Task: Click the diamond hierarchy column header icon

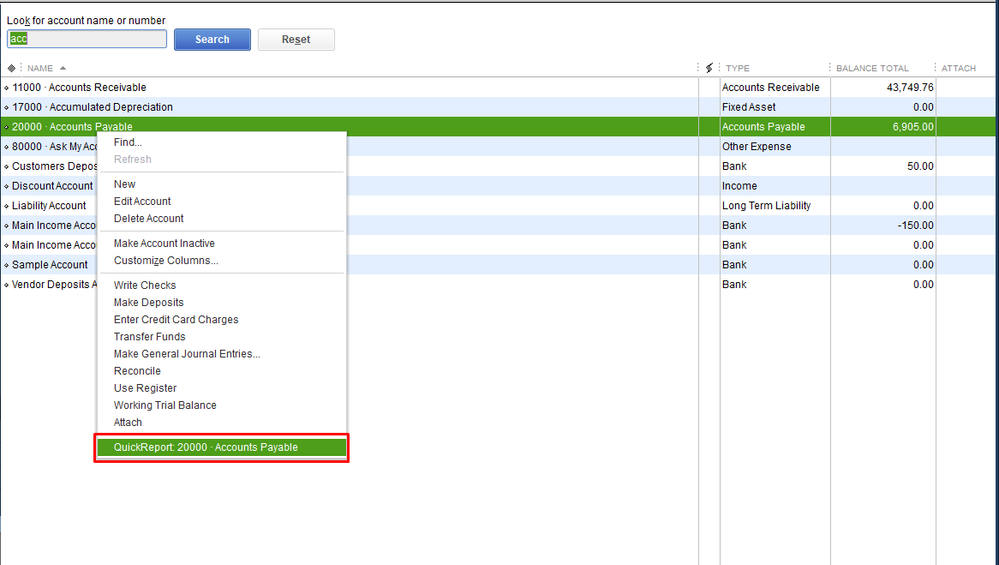Action: coord(11,68)
